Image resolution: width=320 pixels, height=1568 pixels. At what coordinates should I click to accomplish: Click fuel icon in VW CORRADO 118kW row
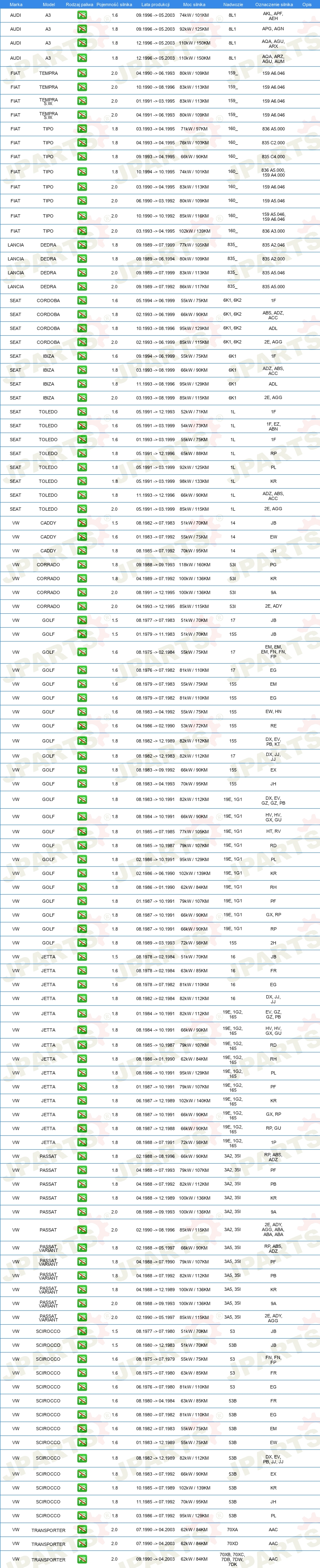pyautogui.click(x=82, y=565)
